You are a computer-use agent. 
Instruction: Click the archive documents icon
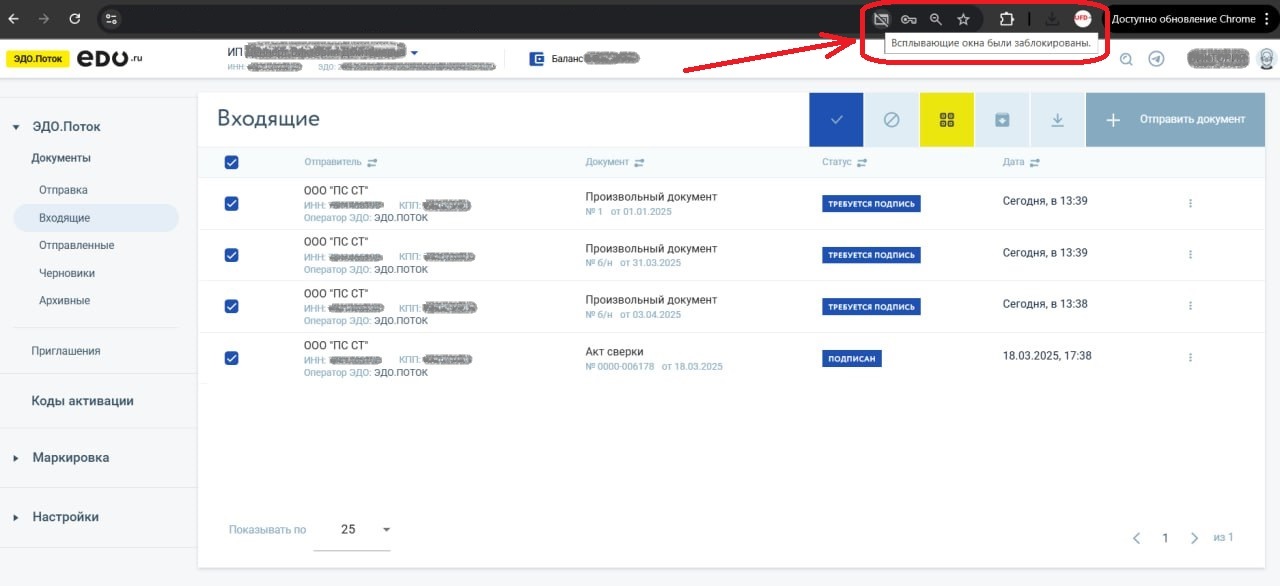1002,120
